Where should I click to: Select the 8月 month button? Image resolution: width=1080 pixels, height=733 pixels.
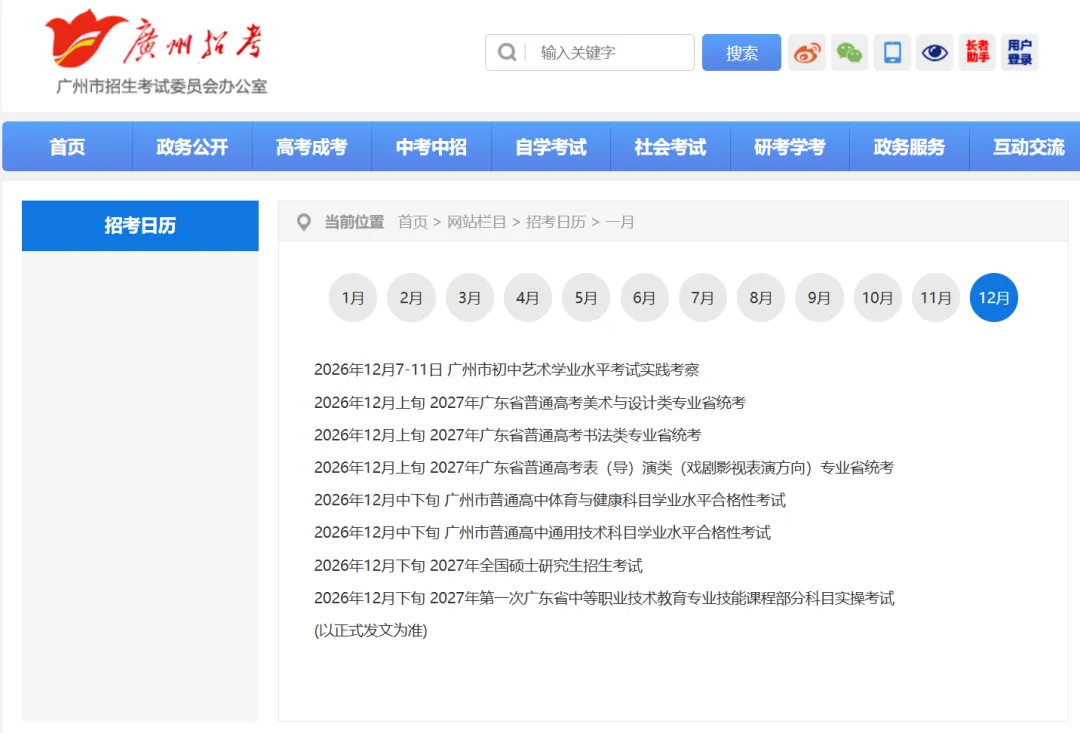tap(761, 298)
